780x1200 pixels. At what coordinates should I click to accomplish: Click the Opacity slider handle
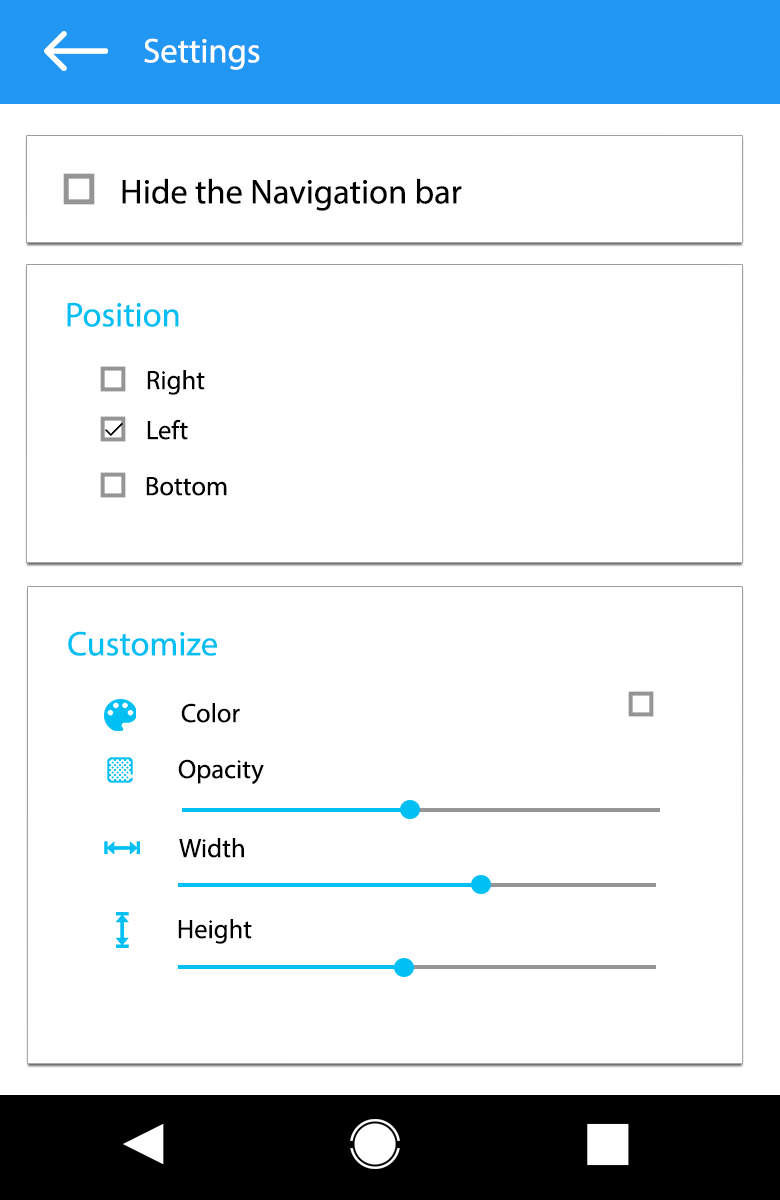[409, 809]
